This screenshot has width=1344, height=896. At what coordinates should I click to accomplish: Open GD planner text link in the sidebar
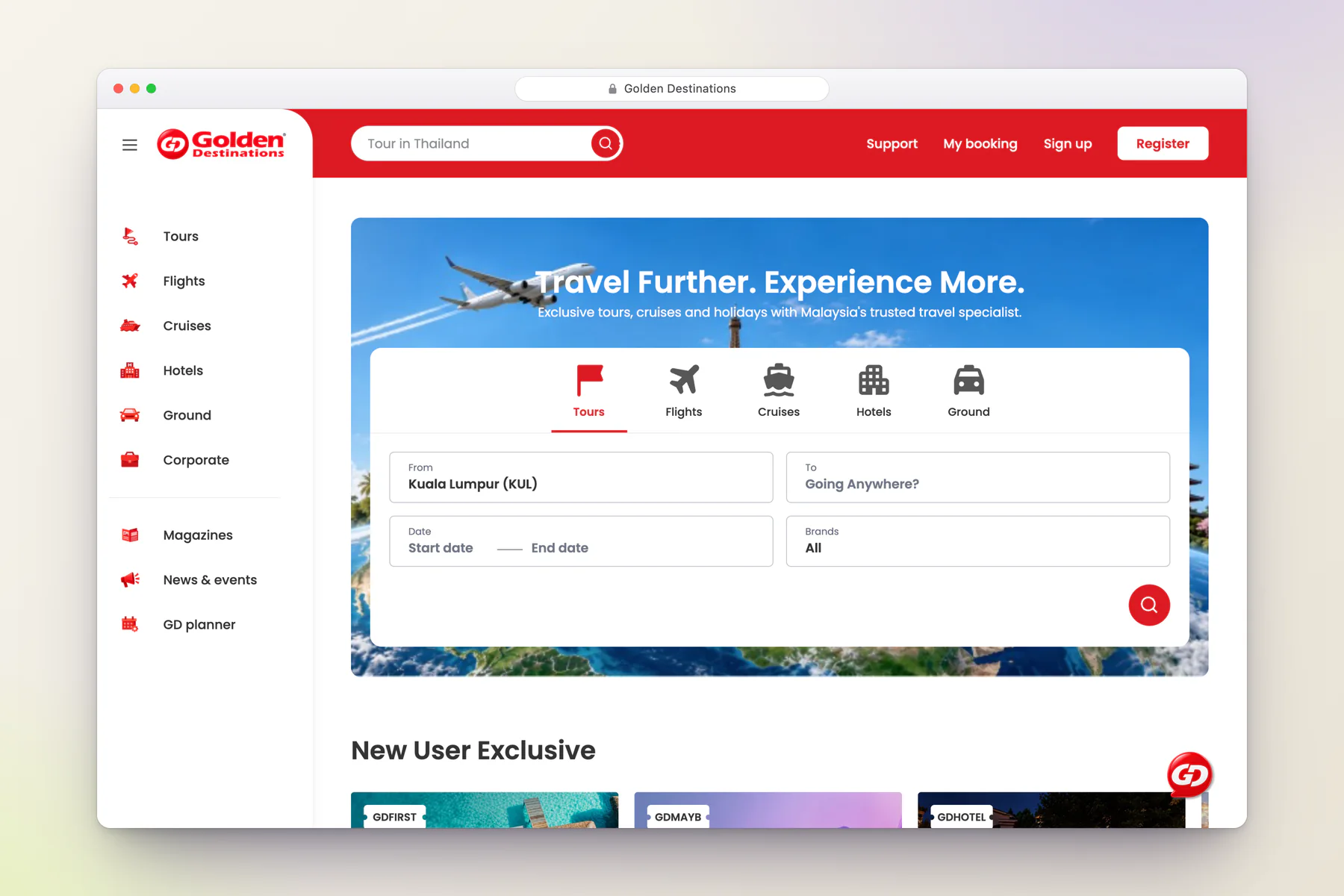[199, 625]
